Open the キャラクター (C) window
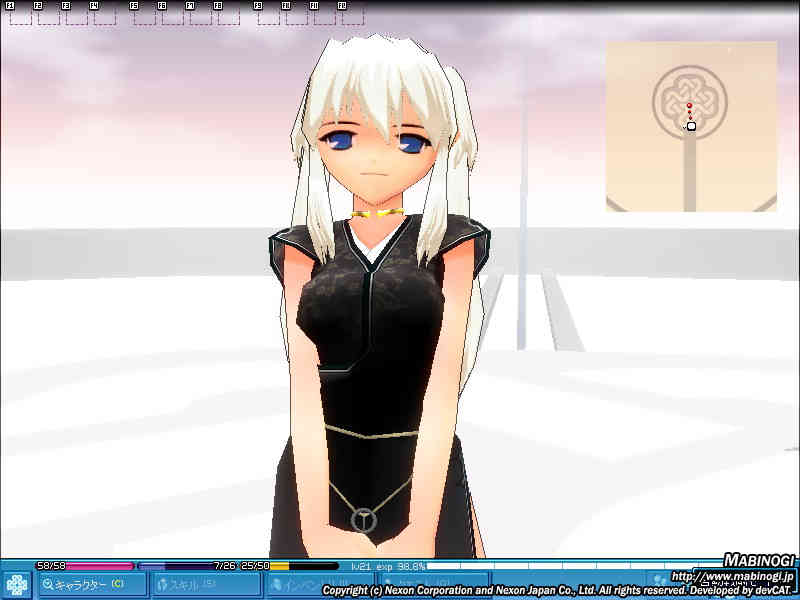The image size is (800, 600). [x=92, y=584]
